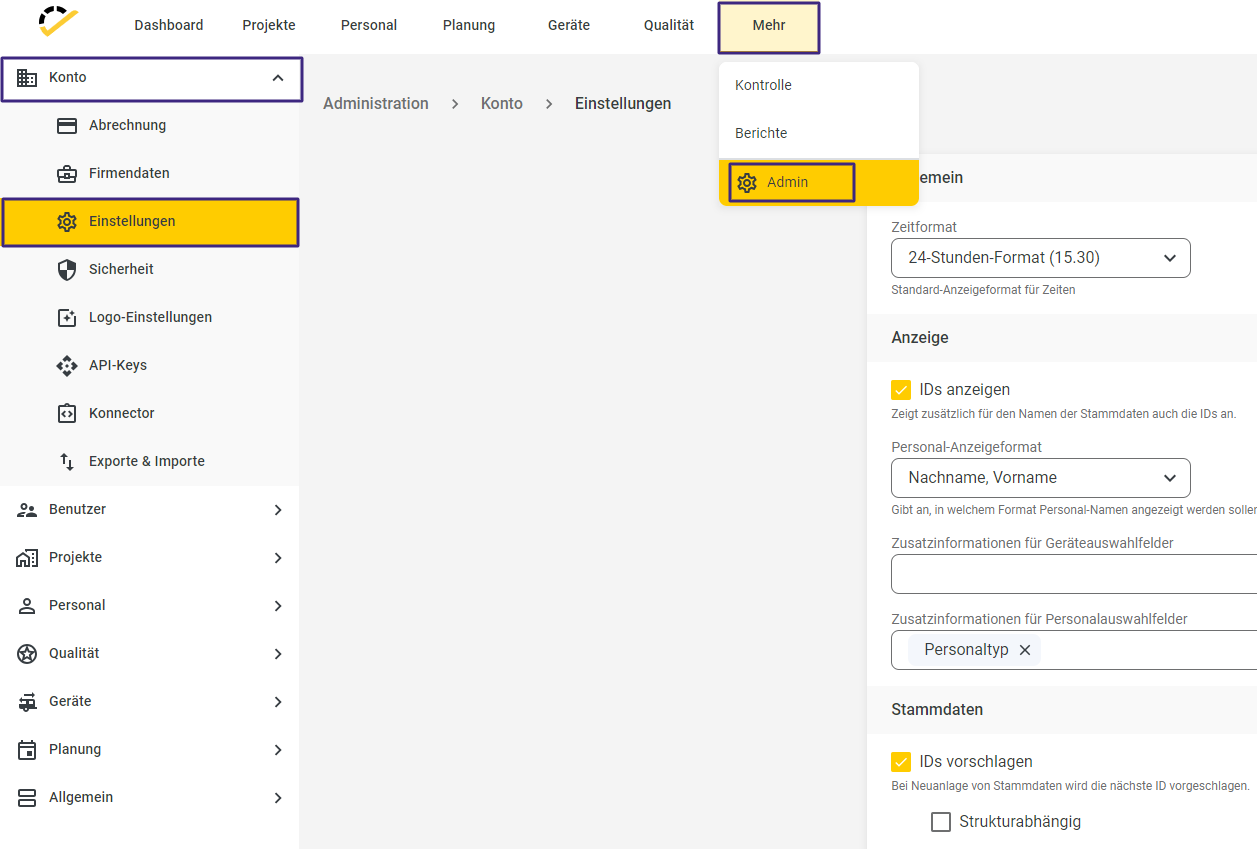The height and width of the screenshot is (849, 1257).
Task: Click the Administration breadcrumb link
Action: point(376,104)
